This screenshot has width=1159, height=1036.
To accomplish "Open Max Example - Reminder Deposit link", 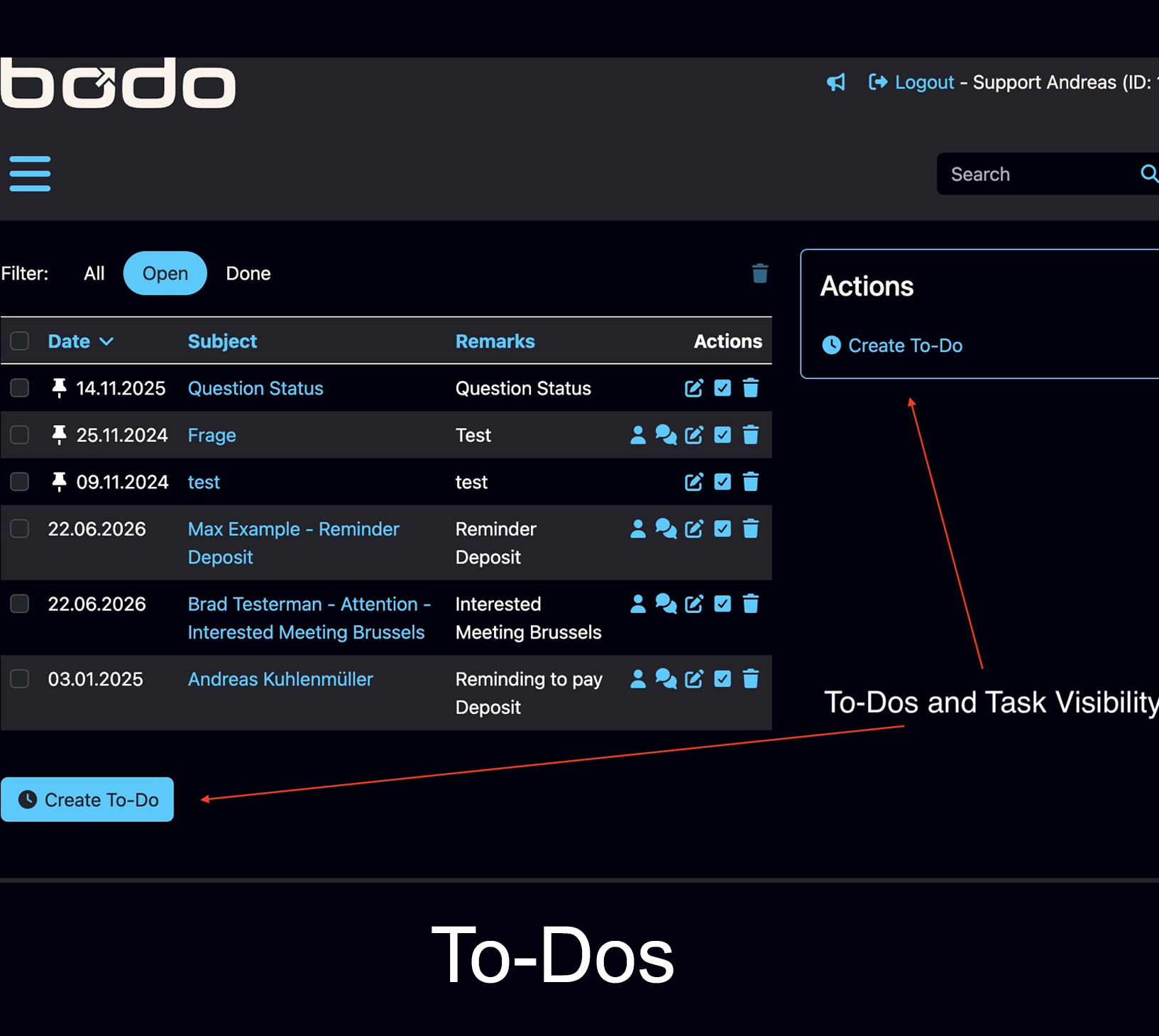I will click(x=293, y=543).
